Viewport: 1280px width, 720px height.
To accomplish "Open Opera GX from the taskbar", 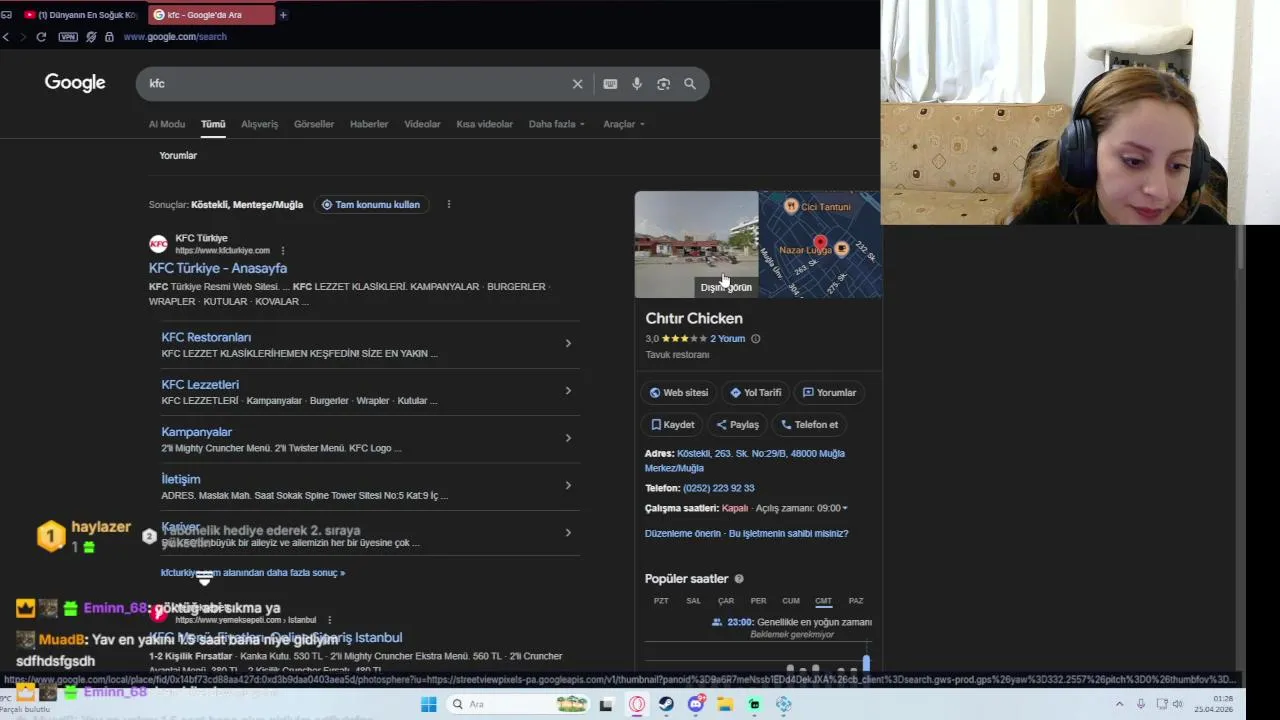I will pyautogui.click(x=637, y=704).
